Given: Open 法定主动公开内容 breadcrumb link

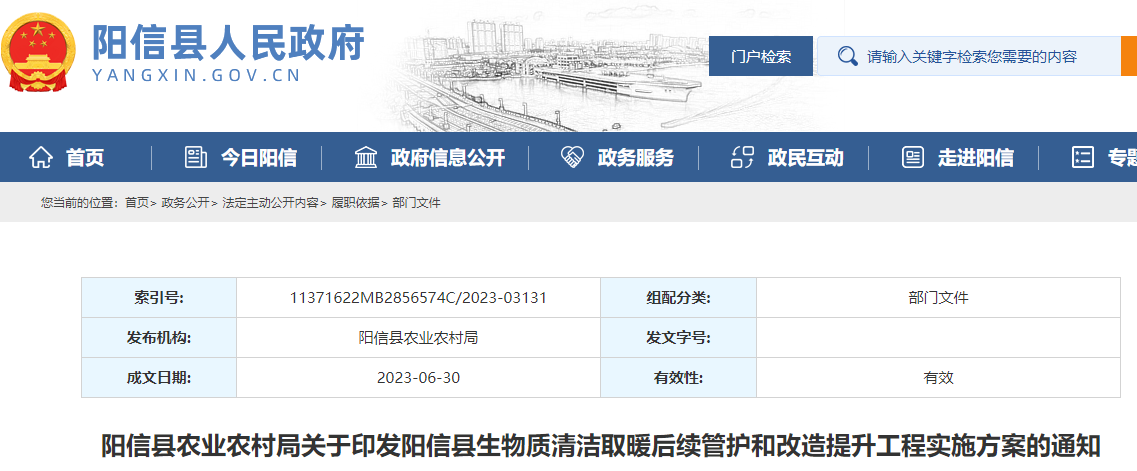Looking at the screenshot, I should point(270,203).
